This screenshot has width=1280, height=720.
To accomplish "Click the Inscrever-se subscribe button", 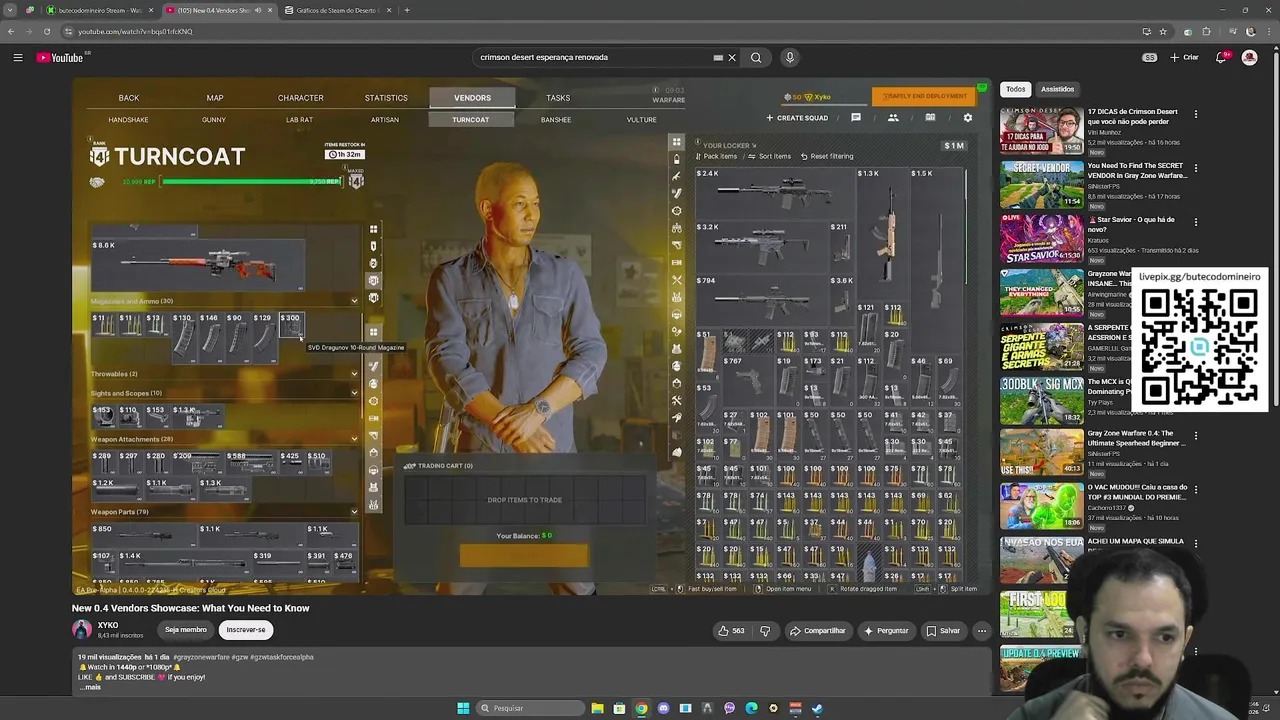I will tap(246, 630).
